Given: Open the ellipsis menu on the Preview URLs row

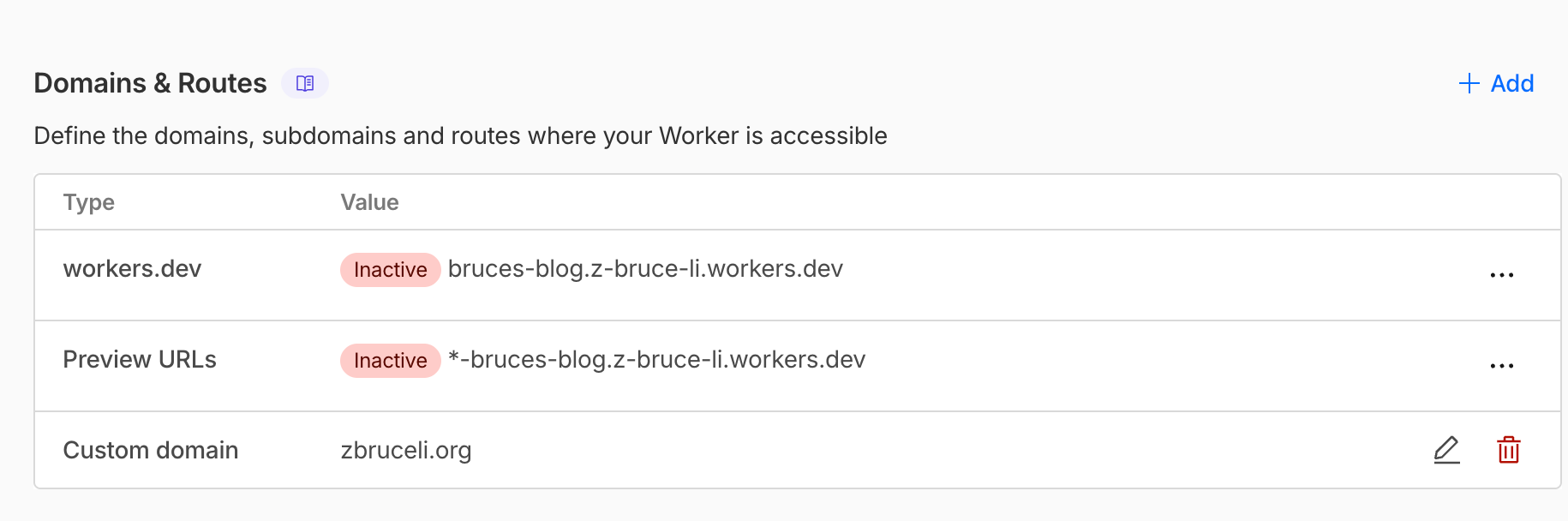Looking at the screenshot, I should click(1502, 365).
